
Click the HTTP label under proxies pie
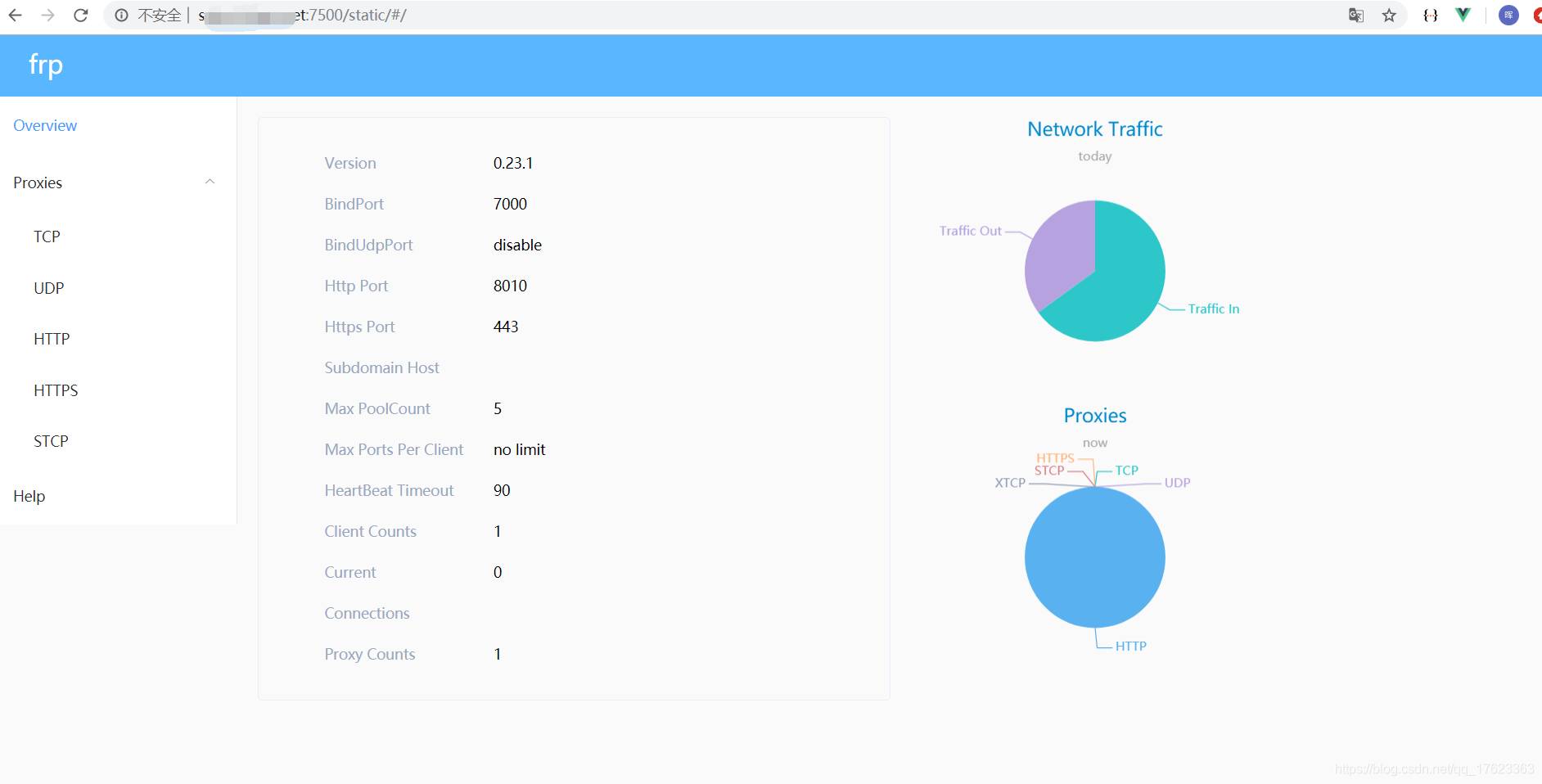1131,646
